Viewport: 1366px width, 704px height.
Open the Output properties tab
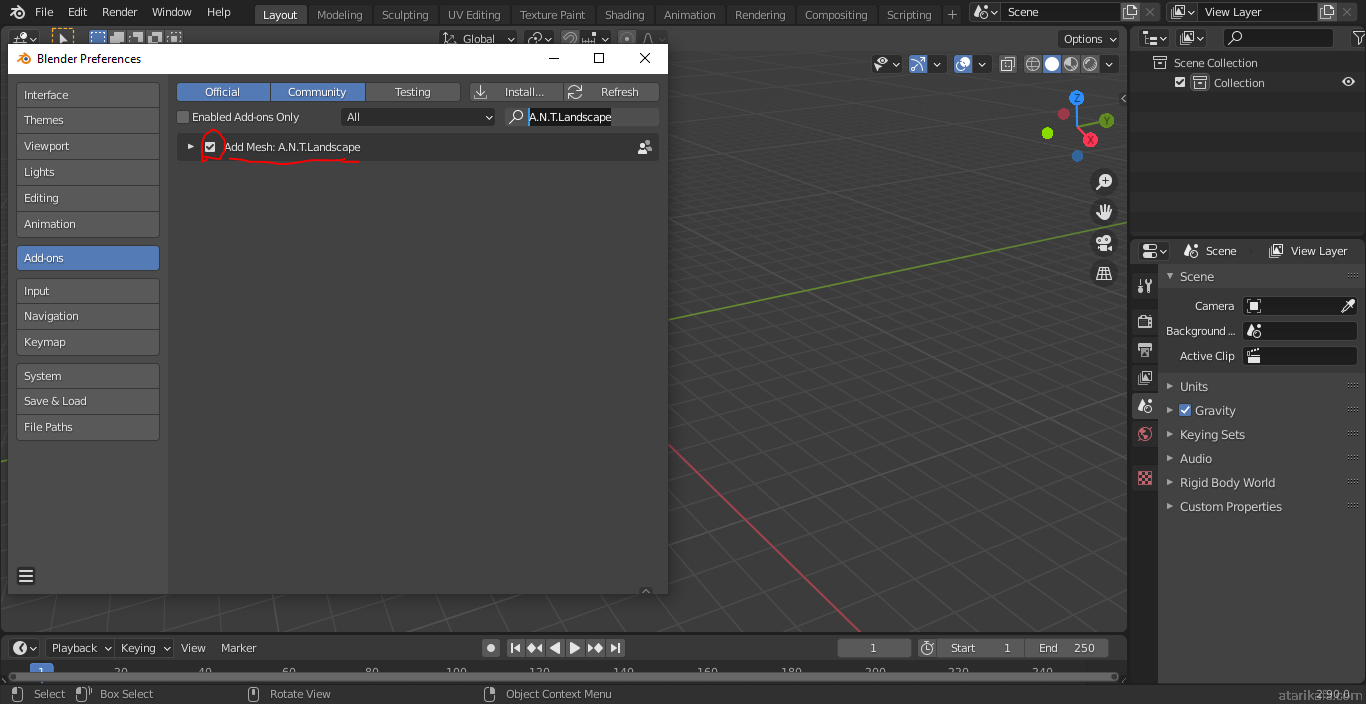pyautogui.click(x=1145, y=350)
